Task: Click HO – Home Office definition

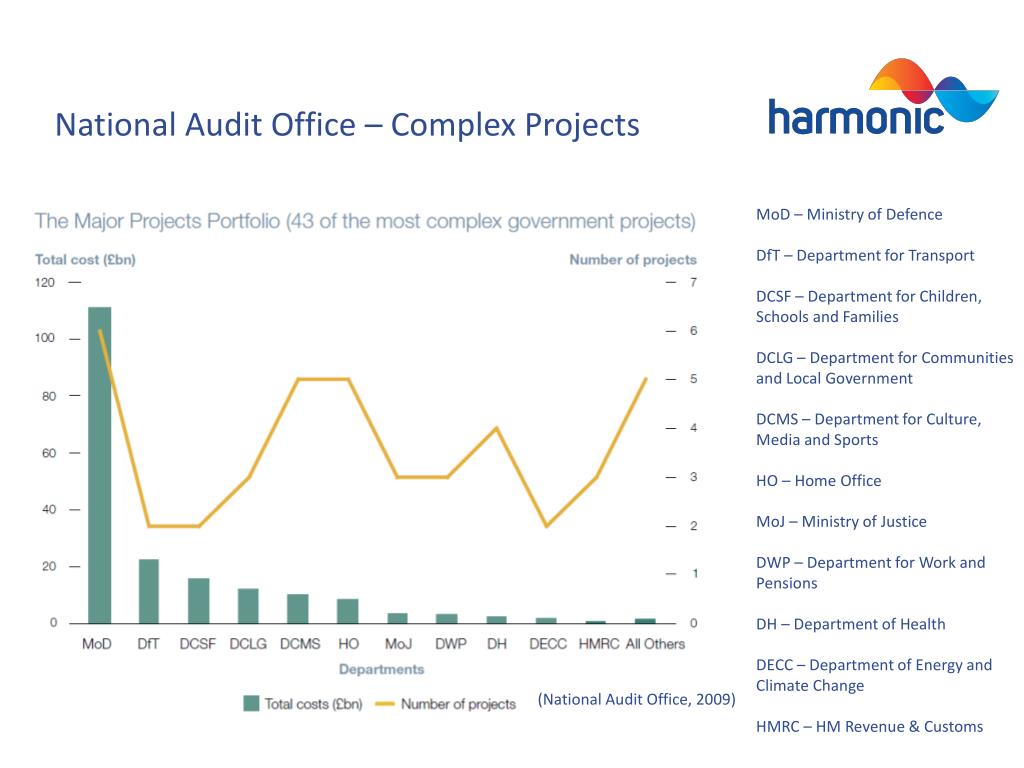Action: (x=818, y=481)
